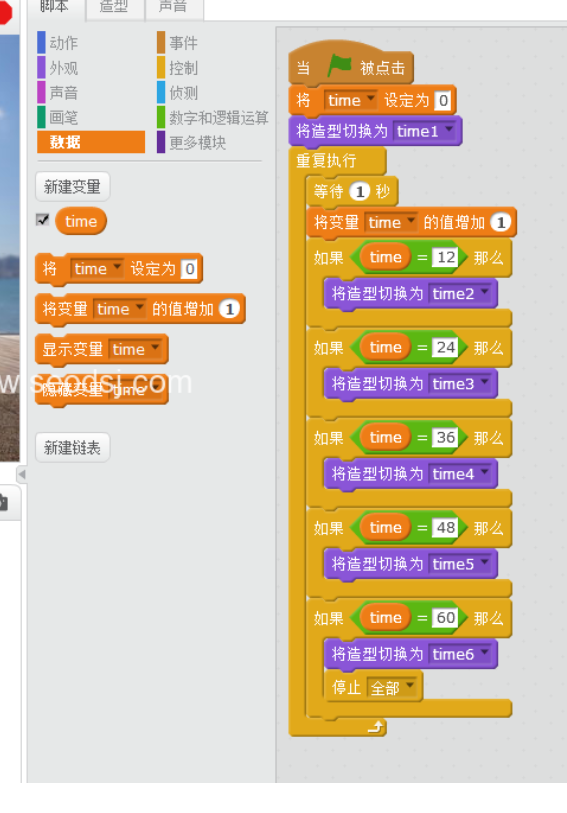This screenshot has height=813, width=567.
Task: Select the 数据 block category
Action: pyautogui.click(x=91, y=142)
